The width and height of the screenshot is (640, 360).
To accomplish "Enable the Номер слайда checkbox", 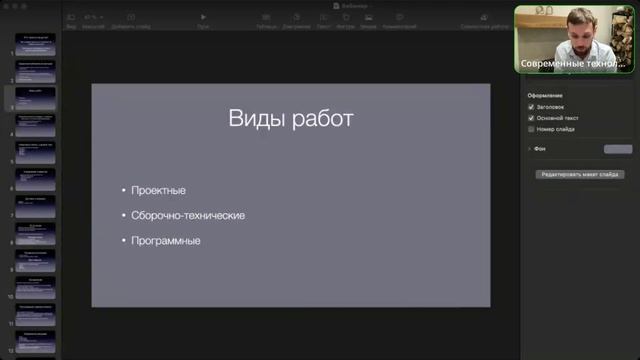I will pos(531,129).
